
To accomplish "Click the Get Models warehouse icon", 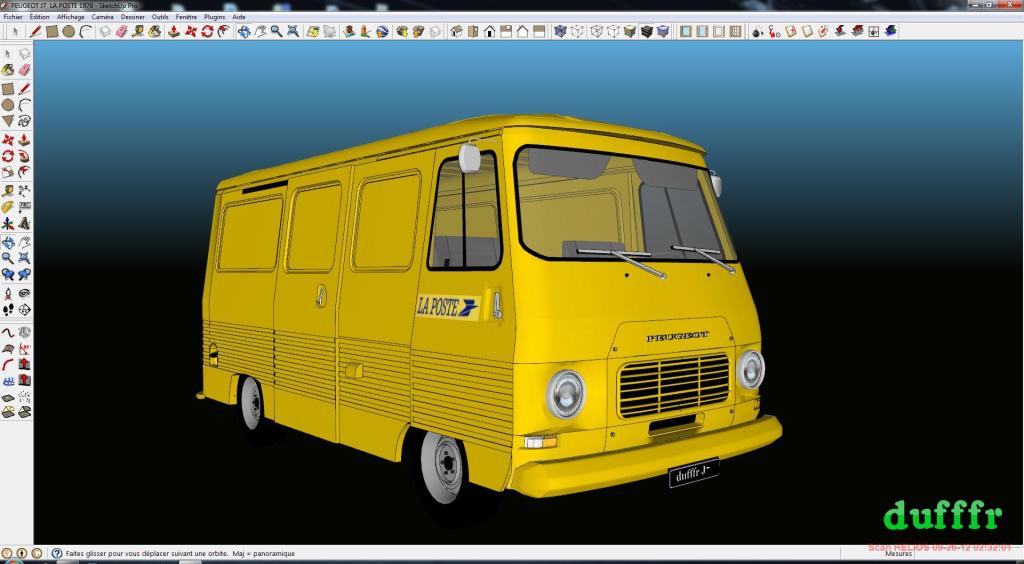I will [402, 31].
